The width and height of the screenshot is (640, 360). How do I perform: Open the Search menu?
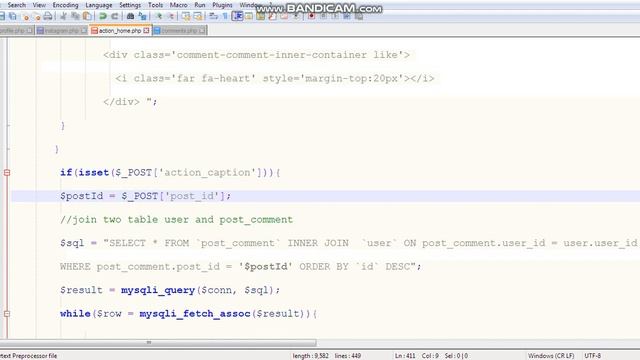point(17,5)
